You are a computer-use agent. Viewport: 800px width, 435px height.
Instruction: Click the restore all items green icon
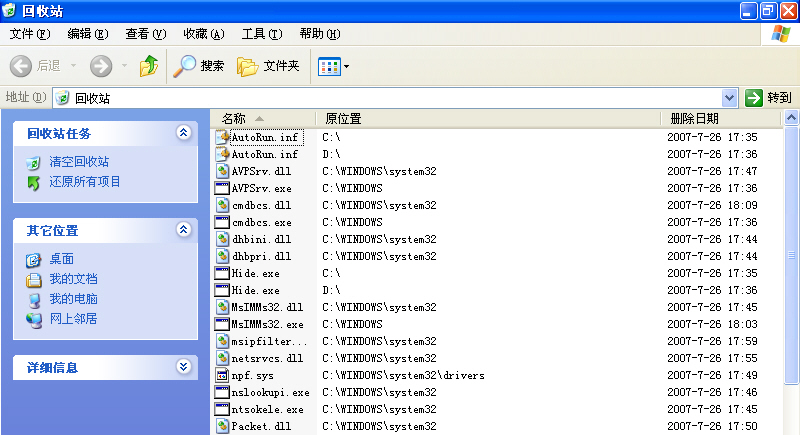(x=33, y=183)
